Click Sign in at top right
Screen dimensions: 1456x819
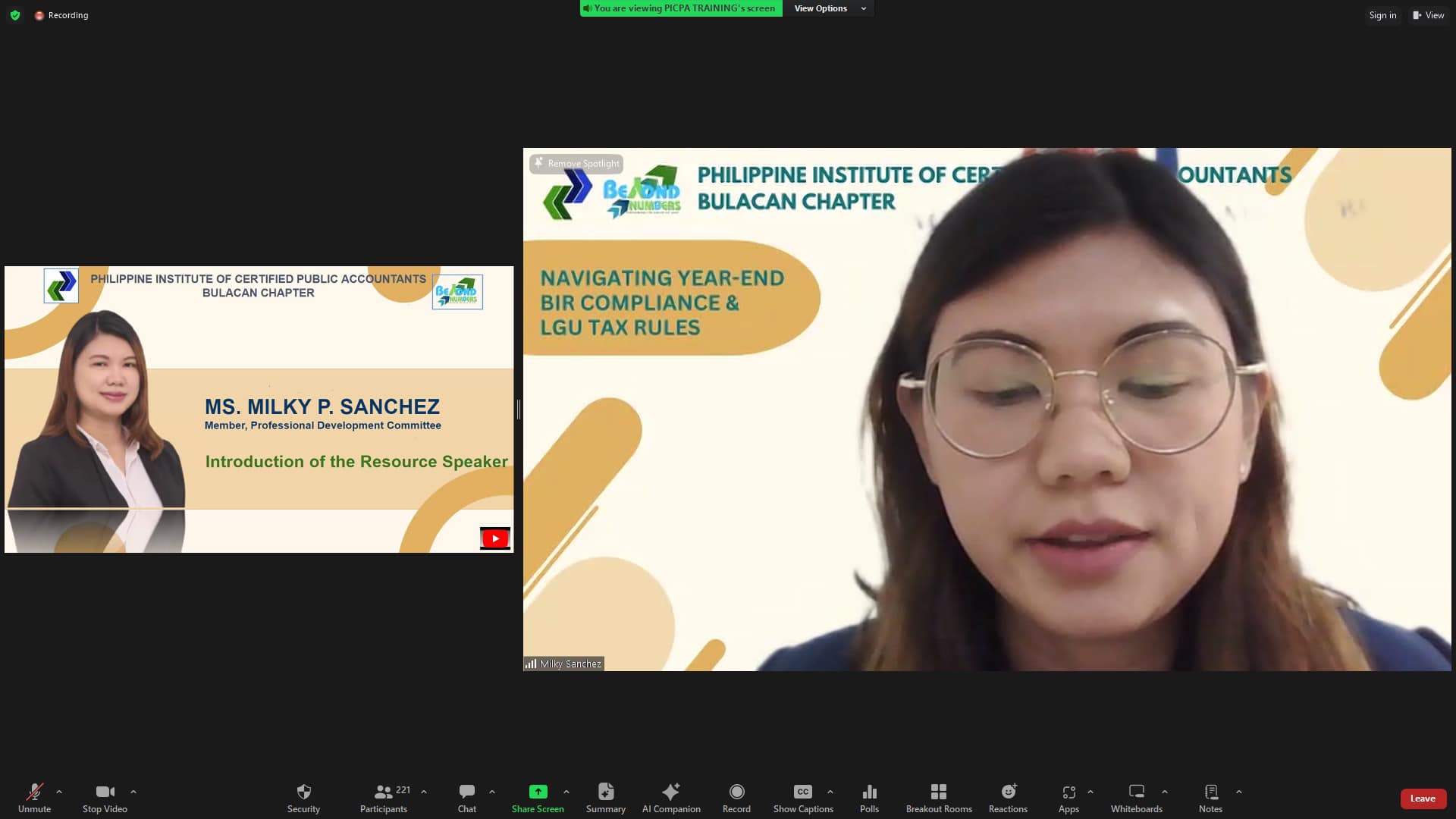point(1382,15)
